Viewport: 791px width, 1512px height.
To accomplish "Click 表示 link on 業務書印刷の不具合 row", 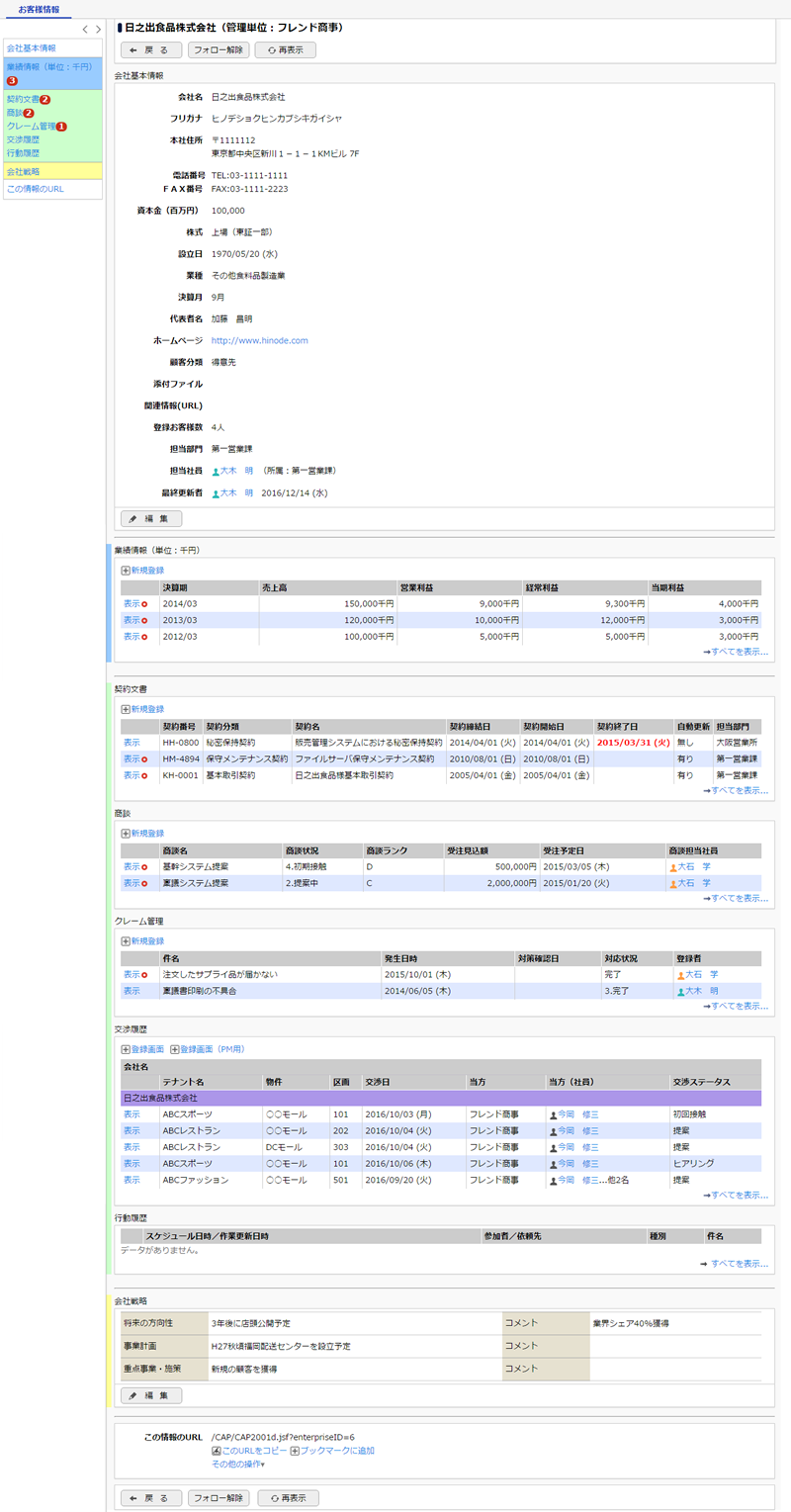I will pos(132,991).
